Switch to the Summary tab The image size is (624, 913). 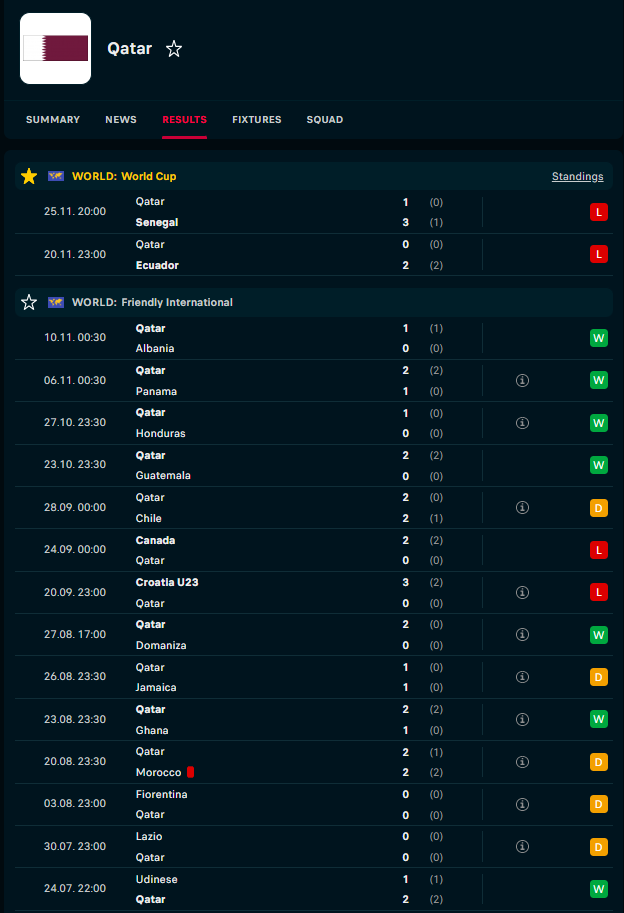(53, 120)
